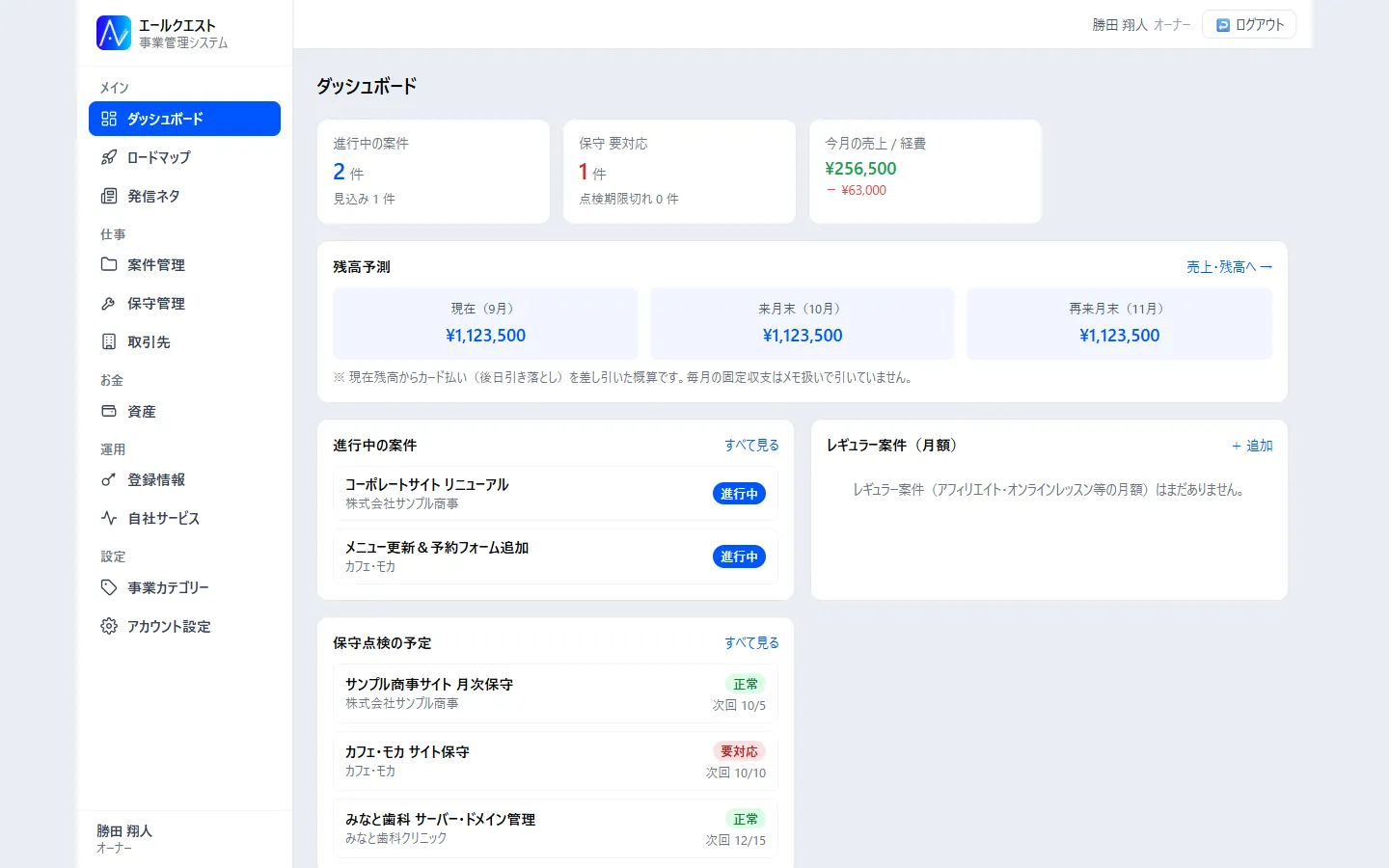1389x868 pixels.
Task: Click the ログアウト button
Action: 1249,25
